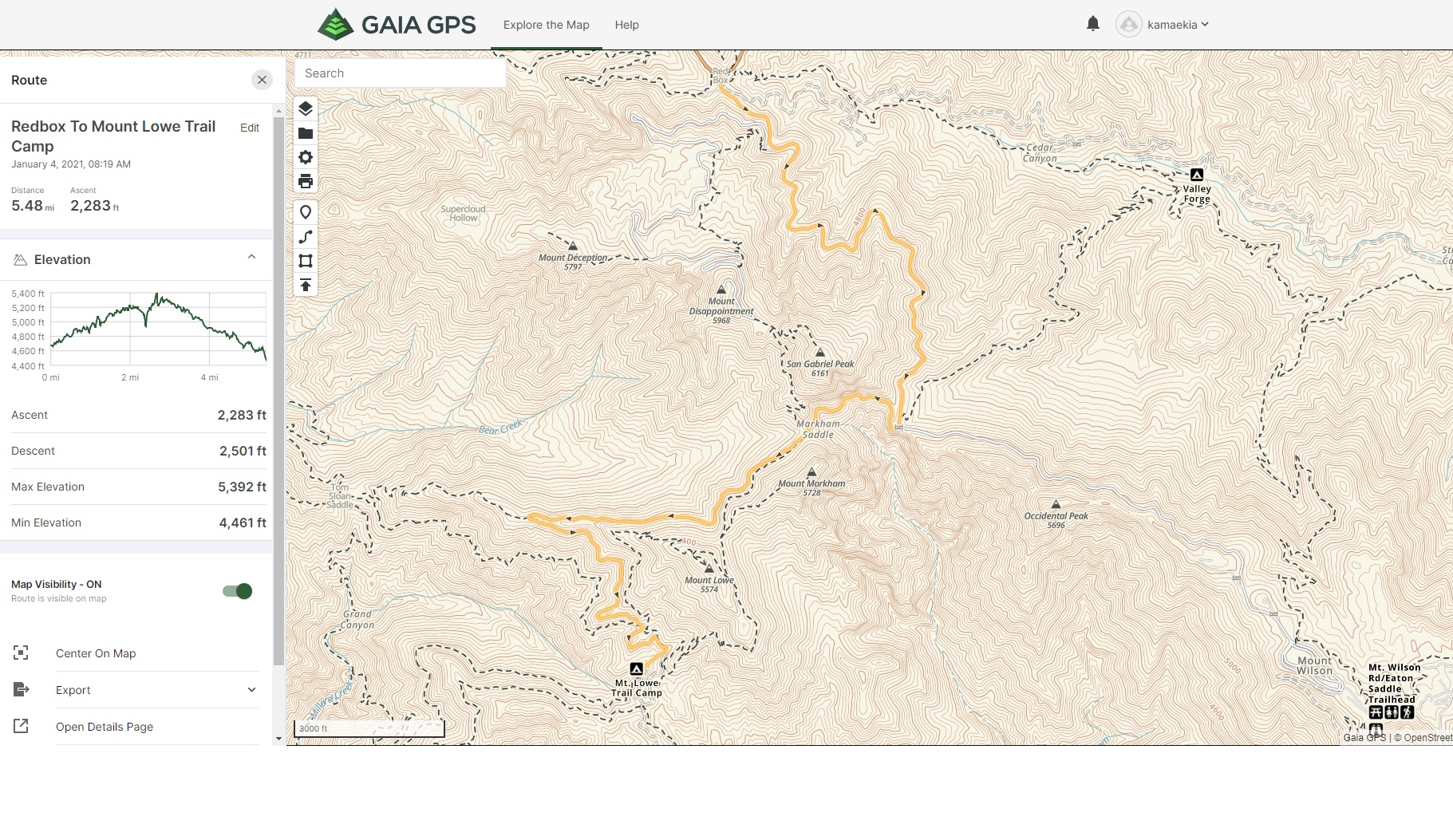Click Center On Map
The image size is (1453, 840).
96,653
